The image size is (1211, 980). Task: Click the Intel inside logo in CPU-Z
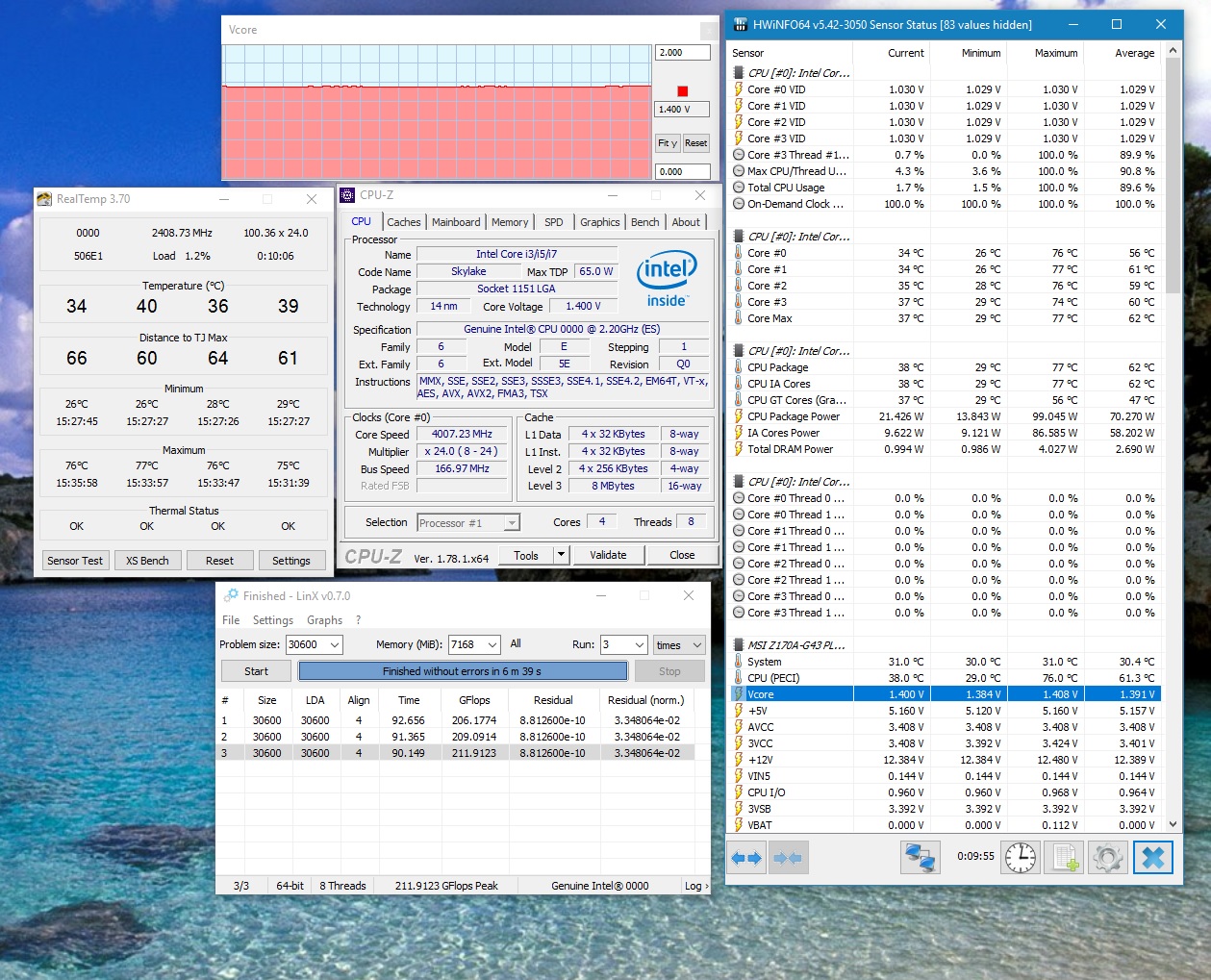tap(667, 280)
